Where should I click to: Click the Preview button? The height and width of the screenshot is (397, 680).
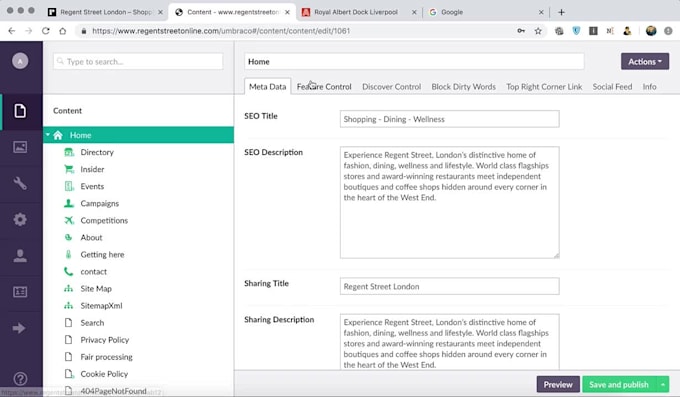click(558, 384)
